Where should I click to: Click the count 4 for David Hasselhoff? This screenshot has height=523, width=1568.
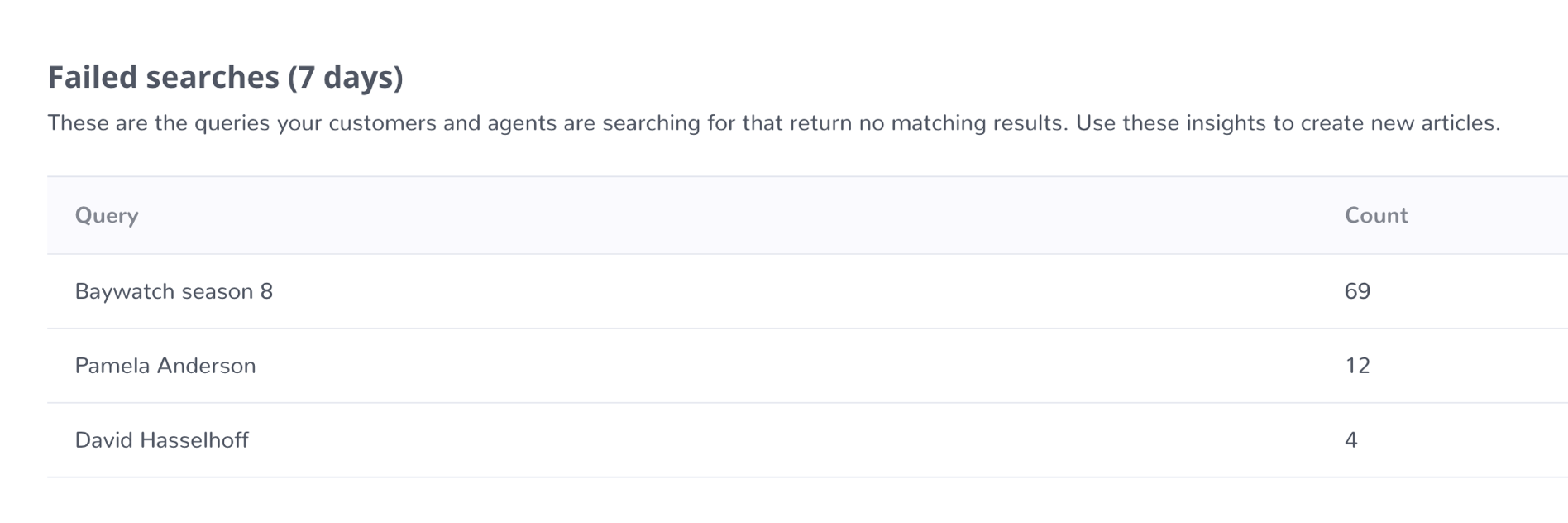click(x=1351, y=440)
